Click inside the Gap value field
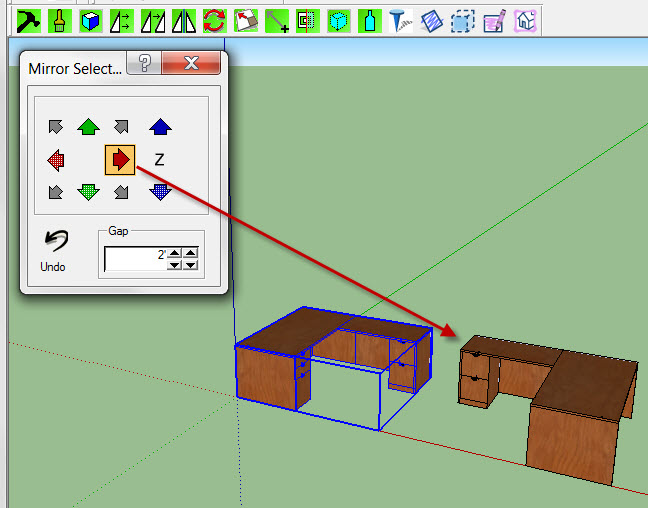Viewport: 648px width, 508px height. (133, 259)
